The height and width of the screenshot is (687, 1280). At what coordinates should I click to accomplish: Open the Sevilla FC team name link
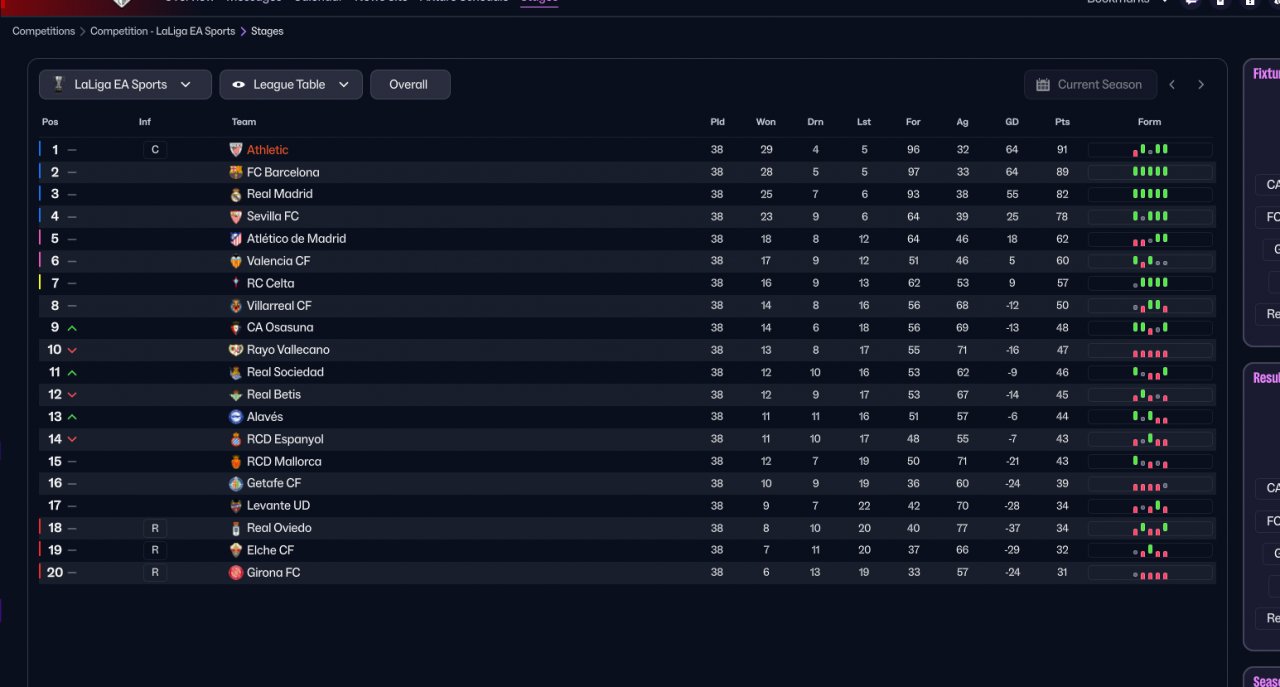pyautogui.click(x=273, y=216)
